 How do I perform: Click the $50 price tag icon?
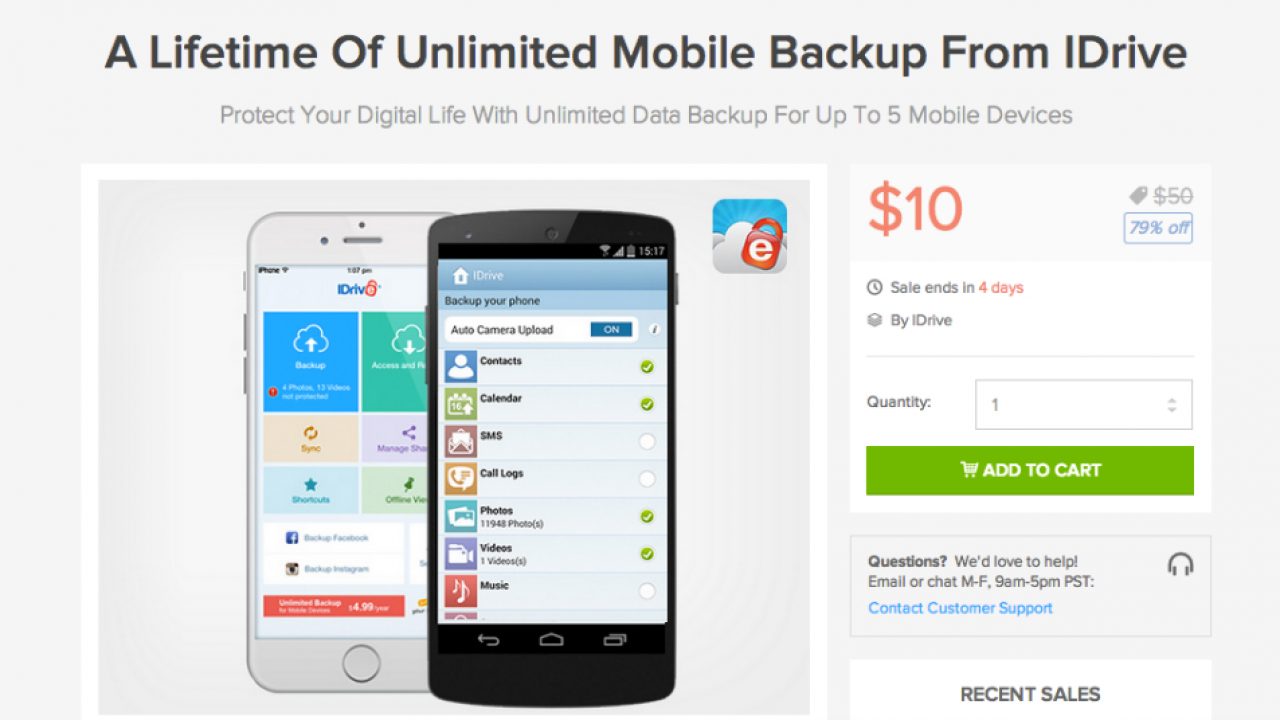point(1138,196)
